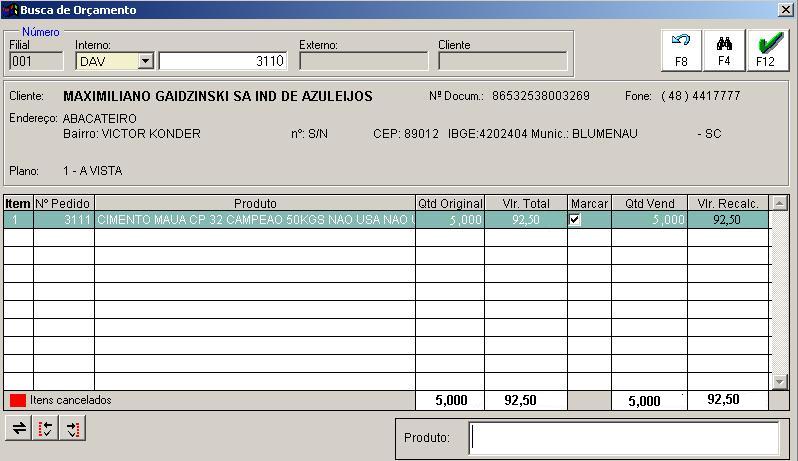This screenshot has width=798, height=461.
Task: Open the Interno DAV dropdown
Action: pos(145,61)
